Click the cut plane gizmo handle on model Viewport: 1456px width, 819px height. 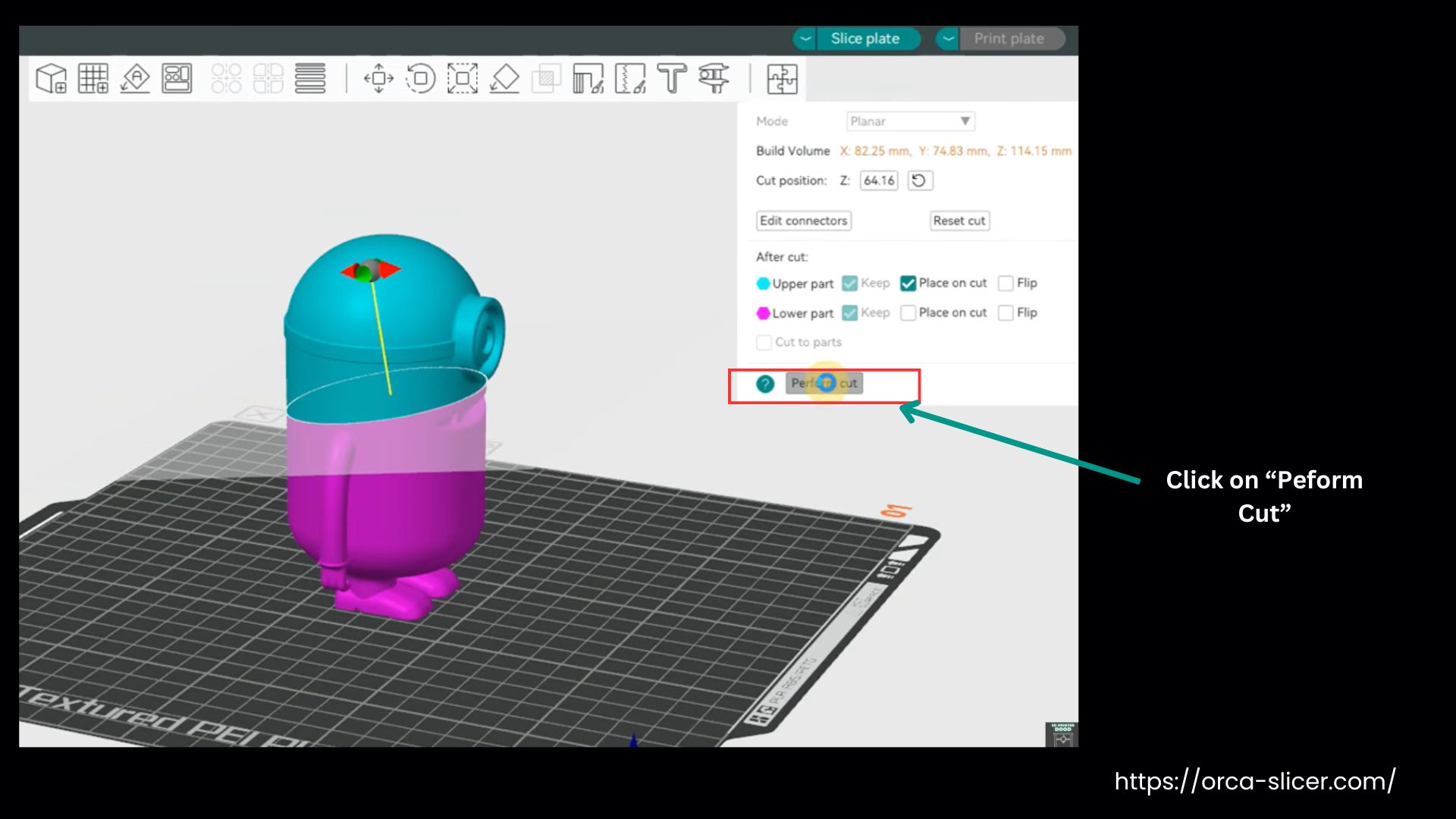point(370,271)
